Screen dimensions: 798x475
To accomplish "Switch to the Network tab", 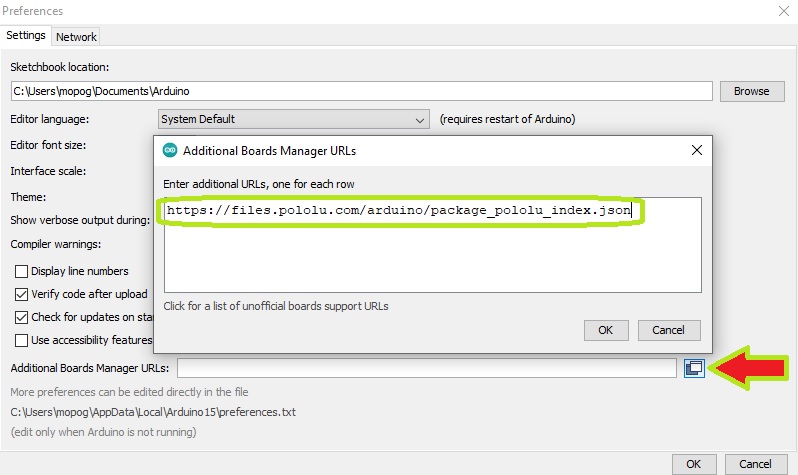I will coord(76,37).
